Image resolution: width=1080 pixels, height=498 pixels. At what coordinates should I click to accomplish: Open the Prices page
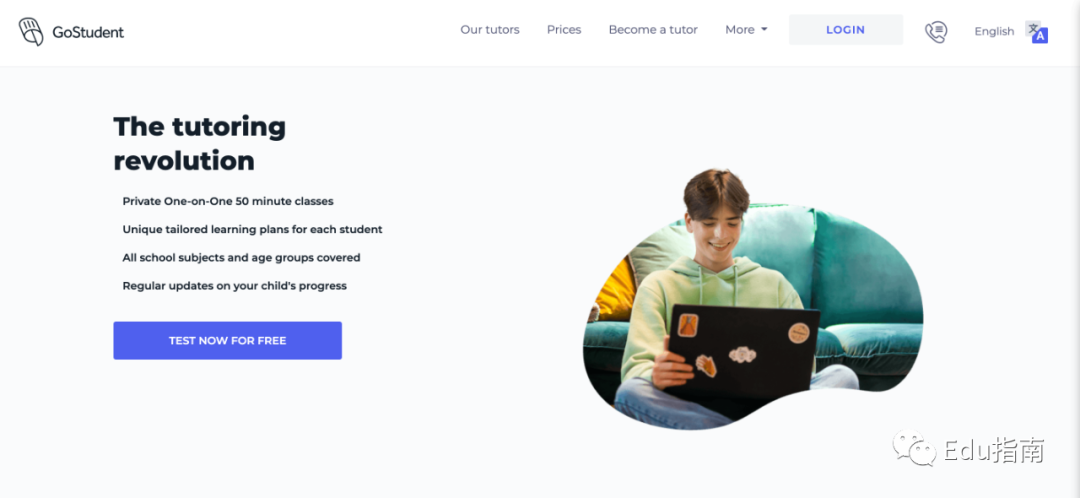(564, 30)
